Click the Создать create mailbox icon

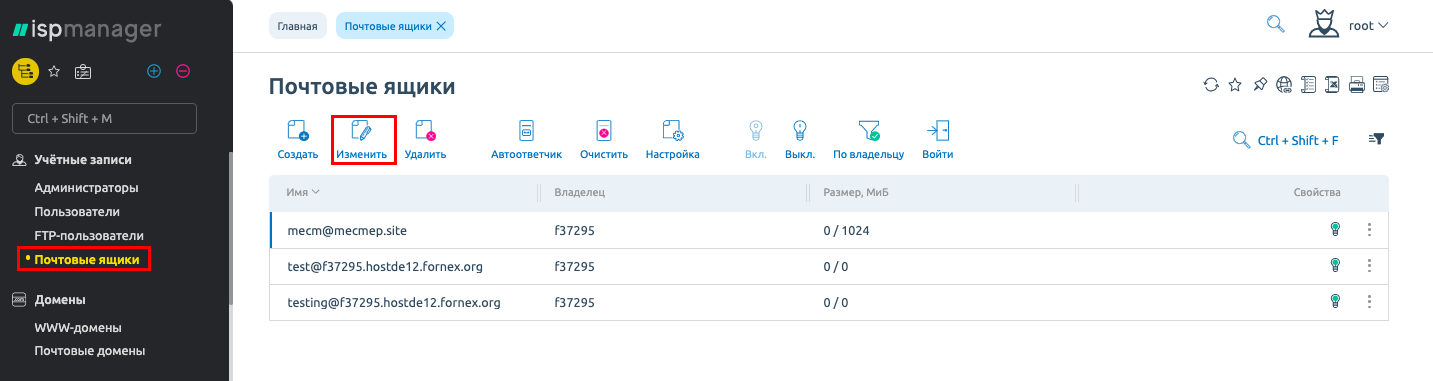click(297, 130)
